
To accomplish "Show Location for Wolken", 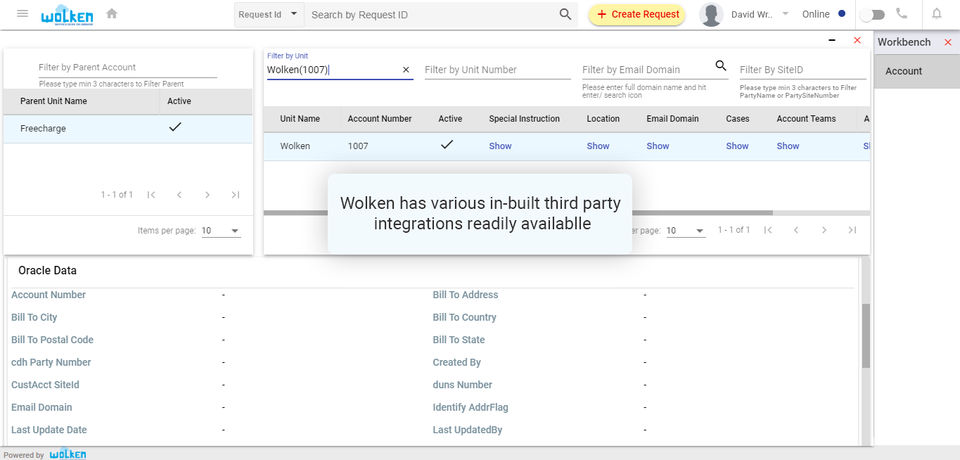I will 598,146.
